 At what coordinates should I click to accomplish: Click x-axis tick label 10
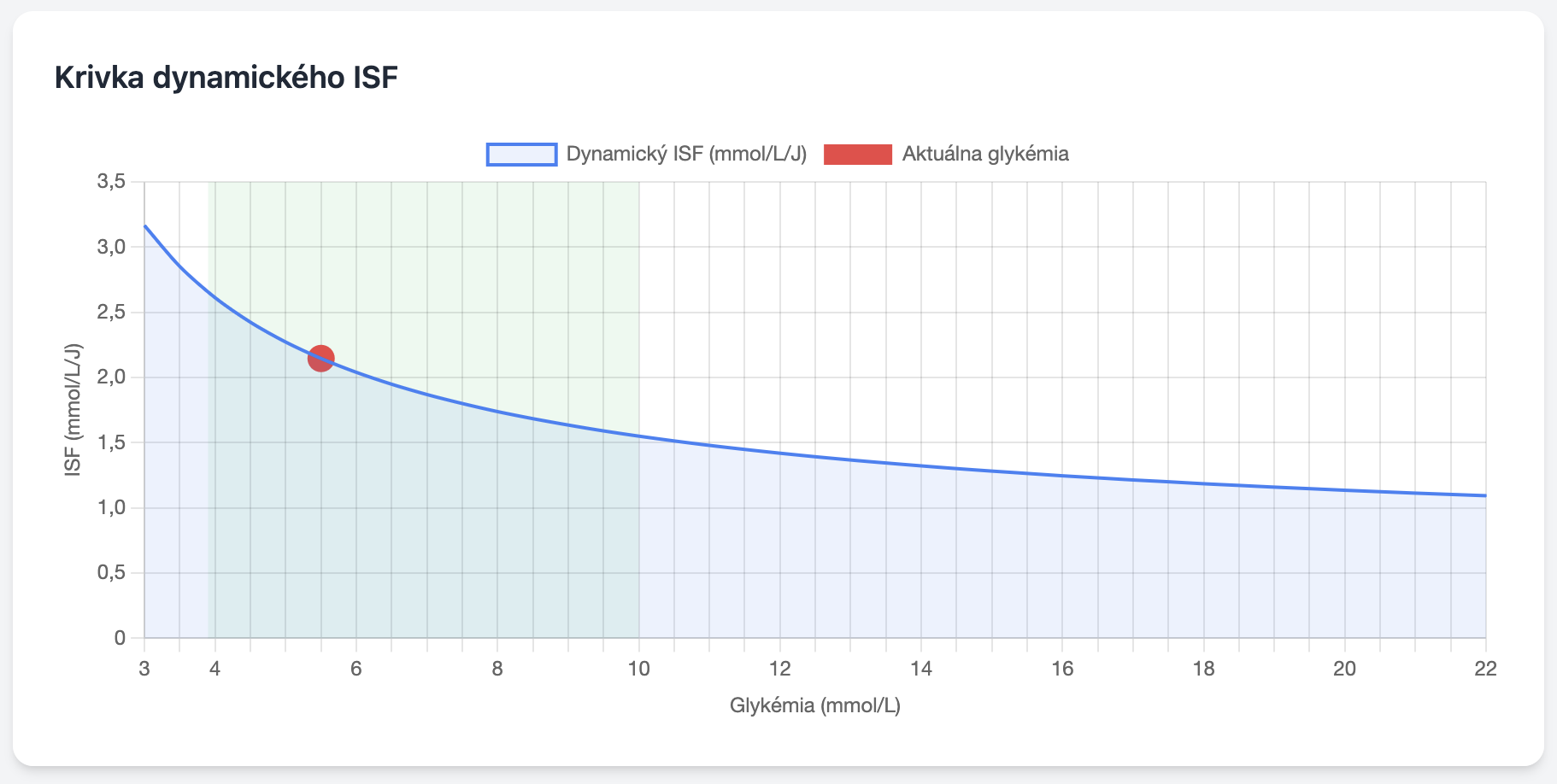[639, 669]
